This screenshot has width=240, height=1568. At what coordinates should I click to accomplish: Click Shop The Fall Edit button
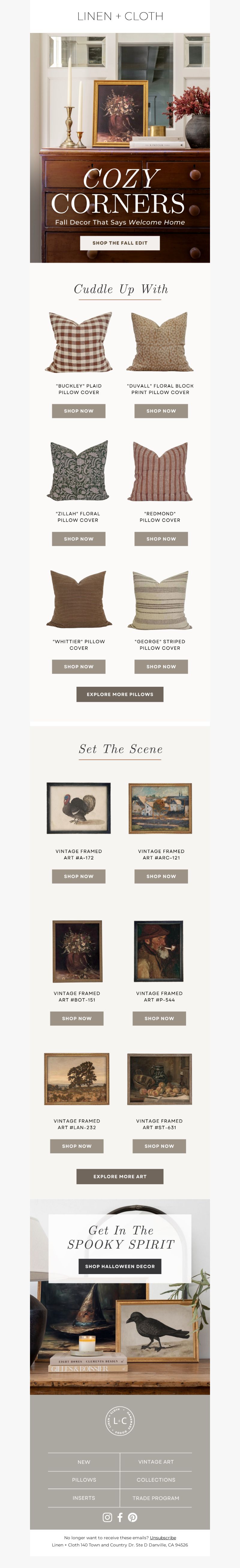(120, 243)
